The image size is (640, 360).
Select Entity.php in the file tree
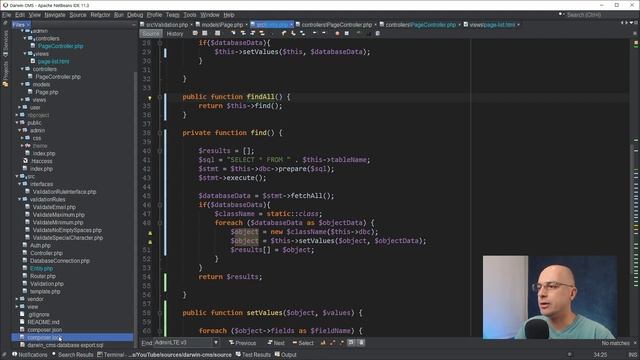point(41,269)
